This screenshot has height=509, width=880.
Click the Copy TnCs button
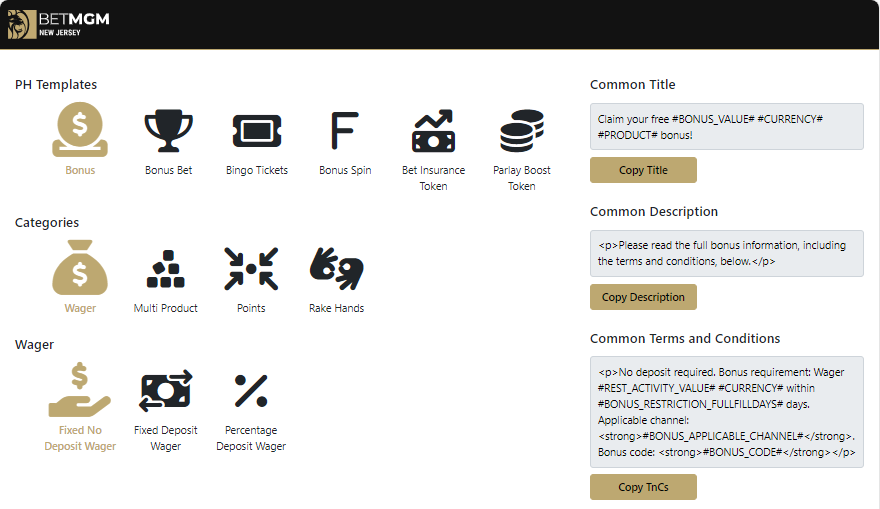tap(643, 487)
